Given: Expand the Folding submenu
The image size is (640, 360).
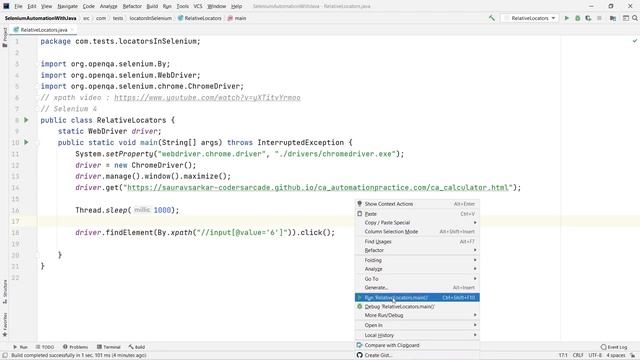Looking at the screenshot, I should click(x=417, y=260).
